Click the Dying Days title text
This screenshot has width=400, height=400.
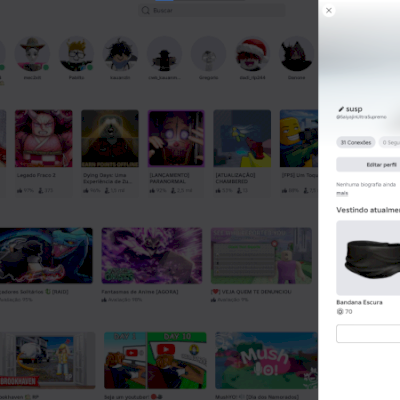tap(107, 178)
